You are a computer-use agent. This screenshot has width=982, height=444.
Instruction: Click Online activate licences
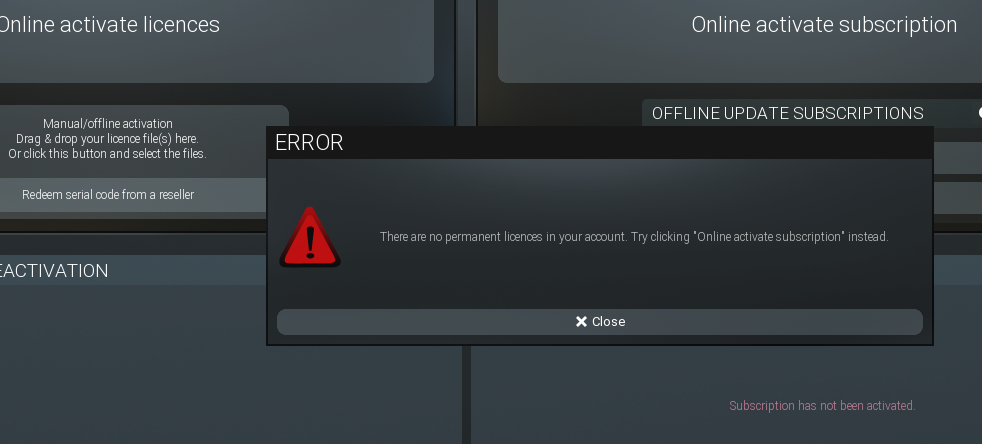[108, 25]
